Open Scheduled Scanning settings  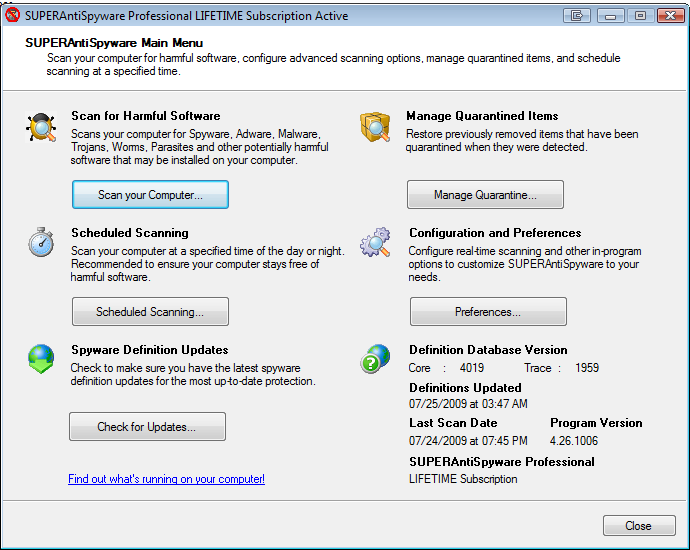pyautogui.click(x=150, y=312)
